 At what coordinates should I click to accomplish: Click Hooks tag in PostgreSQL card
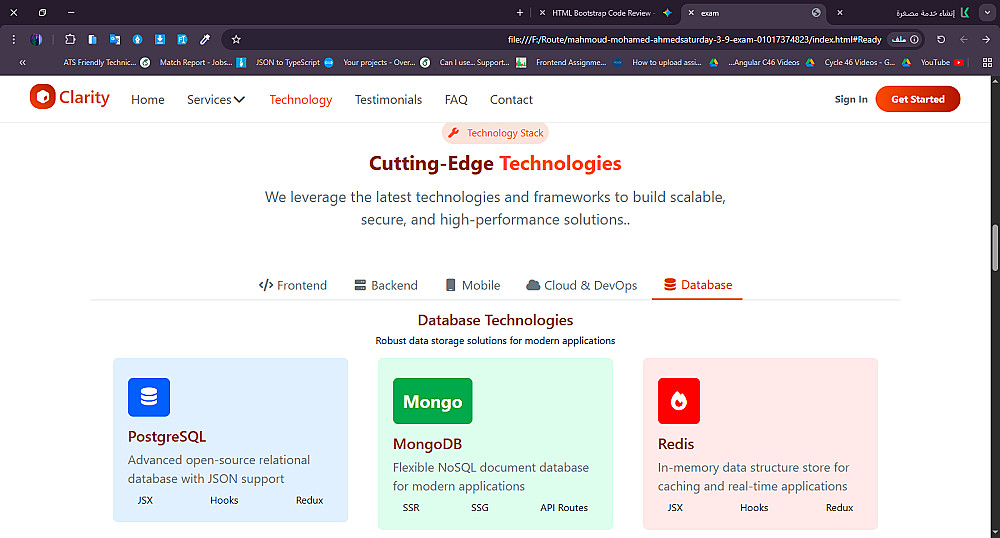tap(224, 500)
